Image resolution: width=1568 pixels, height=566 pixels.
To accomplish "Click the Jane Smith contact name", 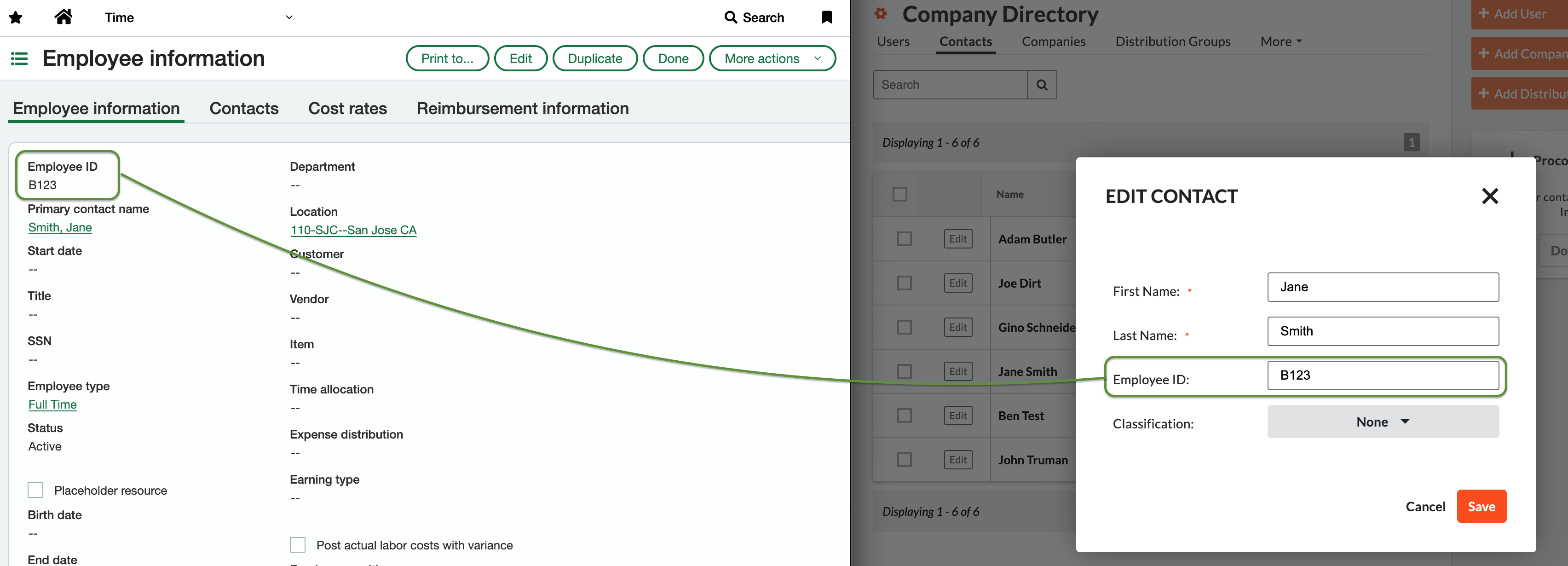I will tap(1027, 371).
